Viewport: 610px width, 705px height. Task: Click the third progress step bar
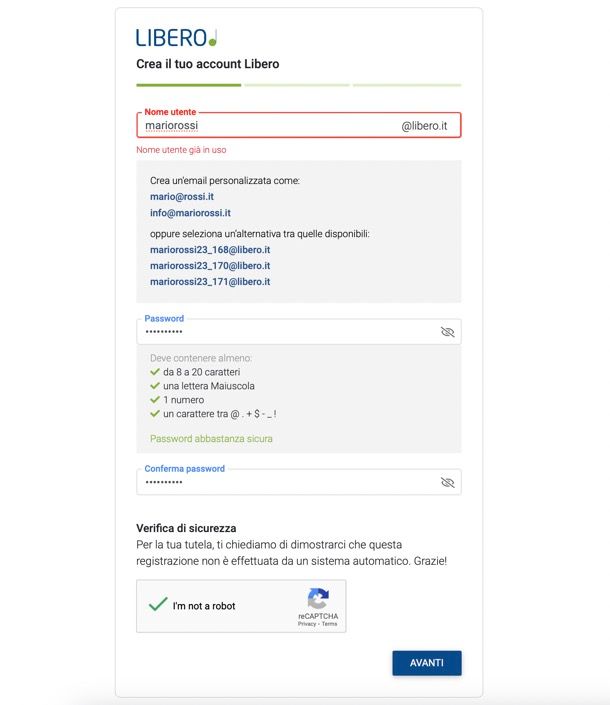pyautogui.click(x=407, y=85)
